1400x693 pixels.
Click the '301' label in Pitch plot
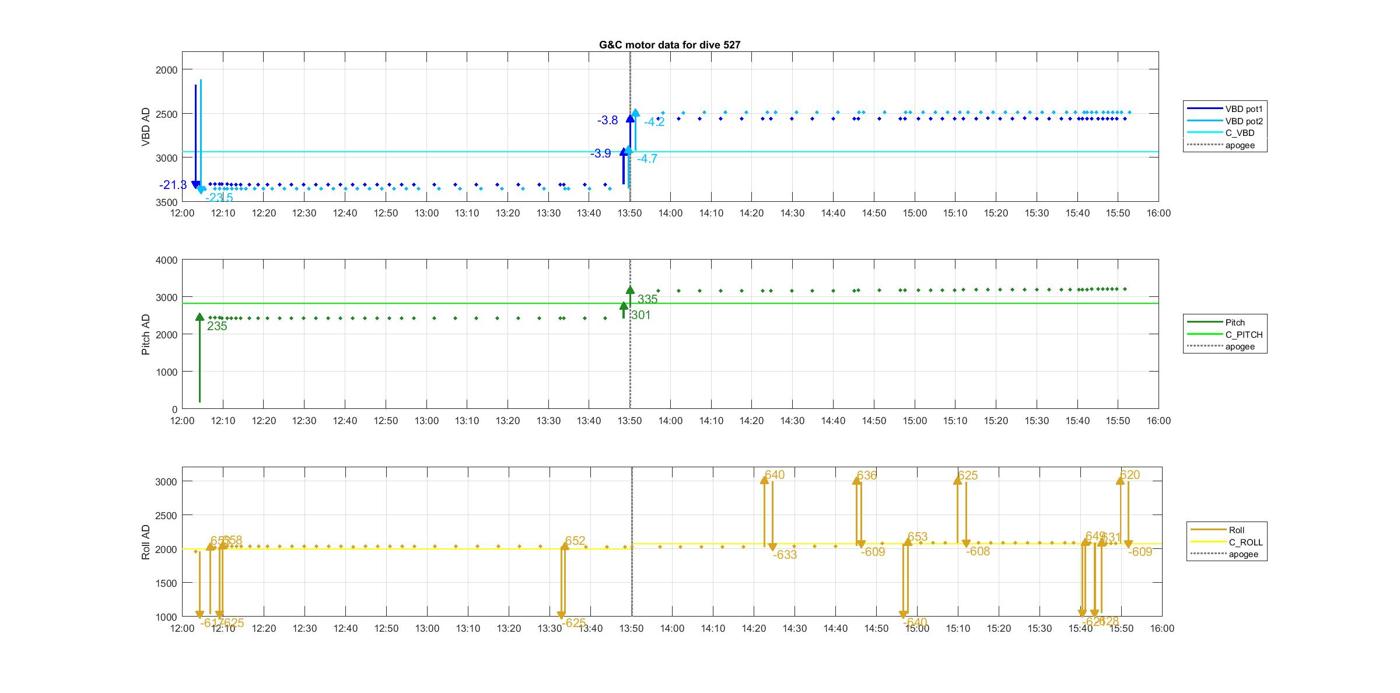click(x=640, y=315)
